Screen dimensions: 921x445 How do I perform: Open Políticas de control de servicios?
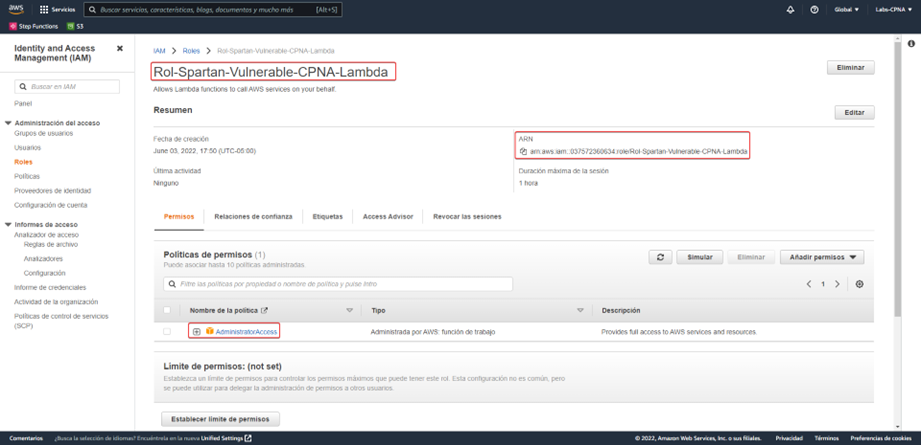(x=62, y=321)
